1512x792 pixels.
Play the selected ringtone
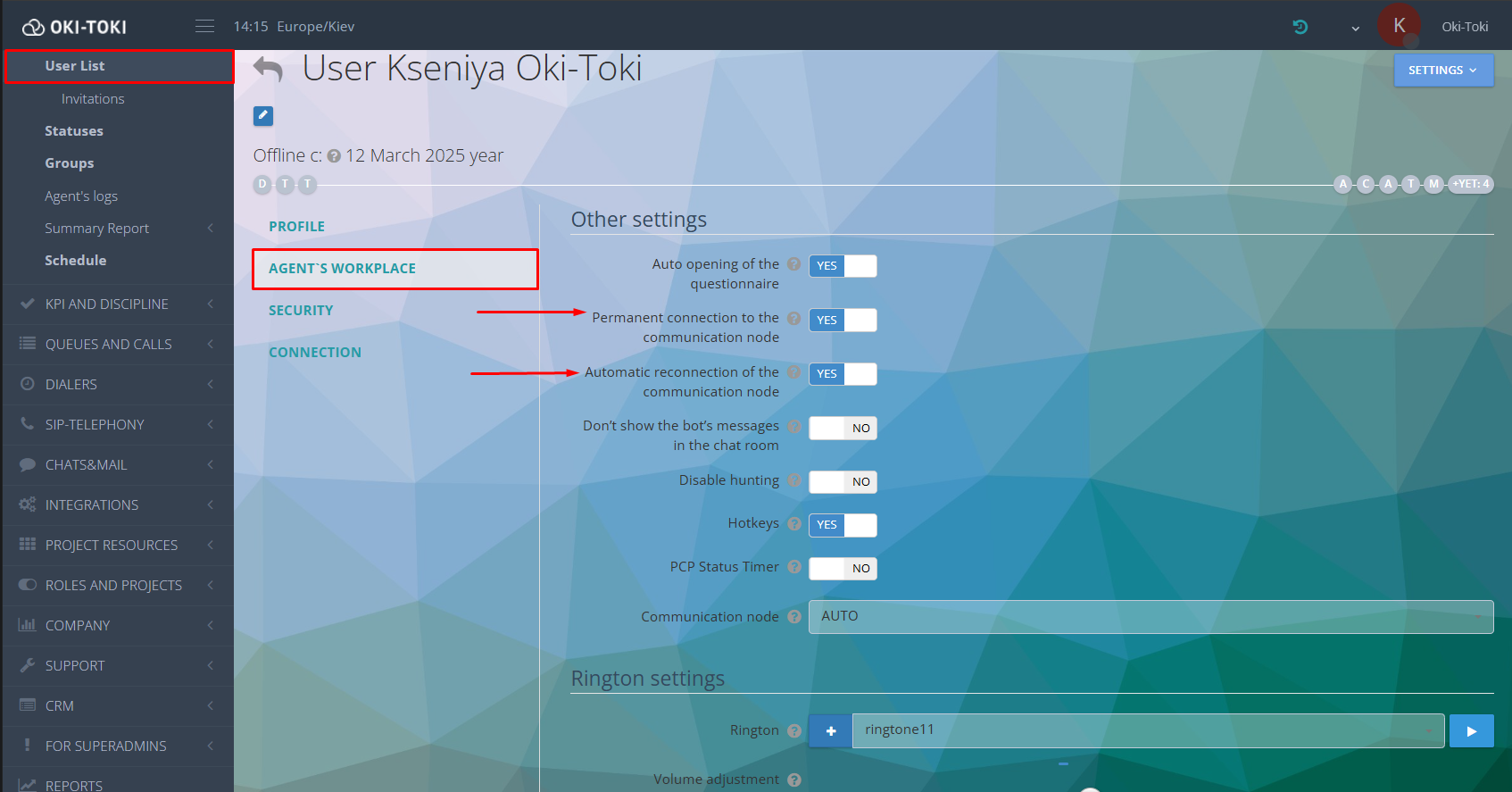(x=1472, y=731)
